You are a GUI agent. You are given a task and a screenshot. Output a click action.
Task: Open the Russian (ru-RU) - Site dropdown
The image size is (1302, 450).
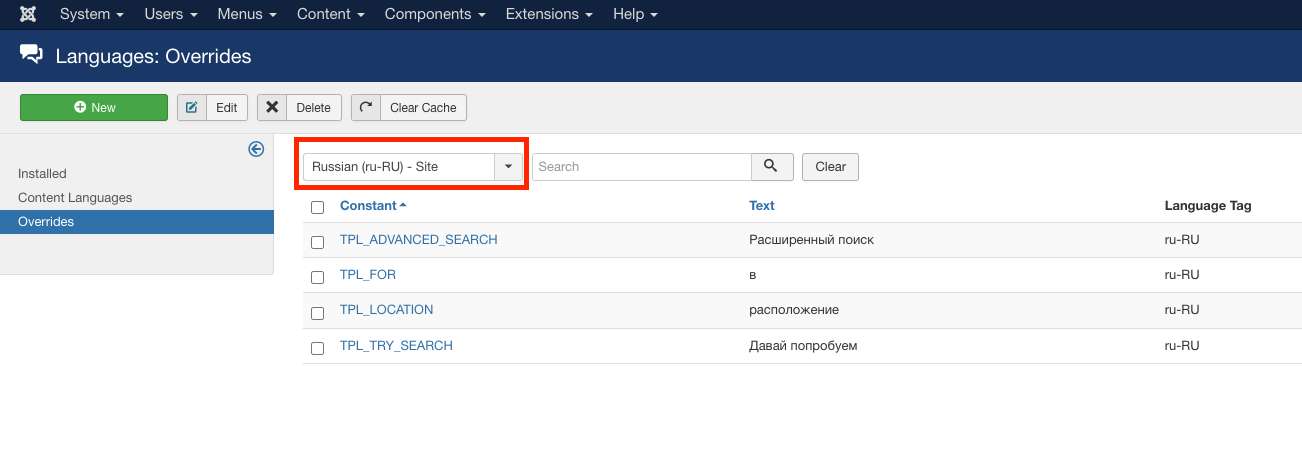[413, 167]
